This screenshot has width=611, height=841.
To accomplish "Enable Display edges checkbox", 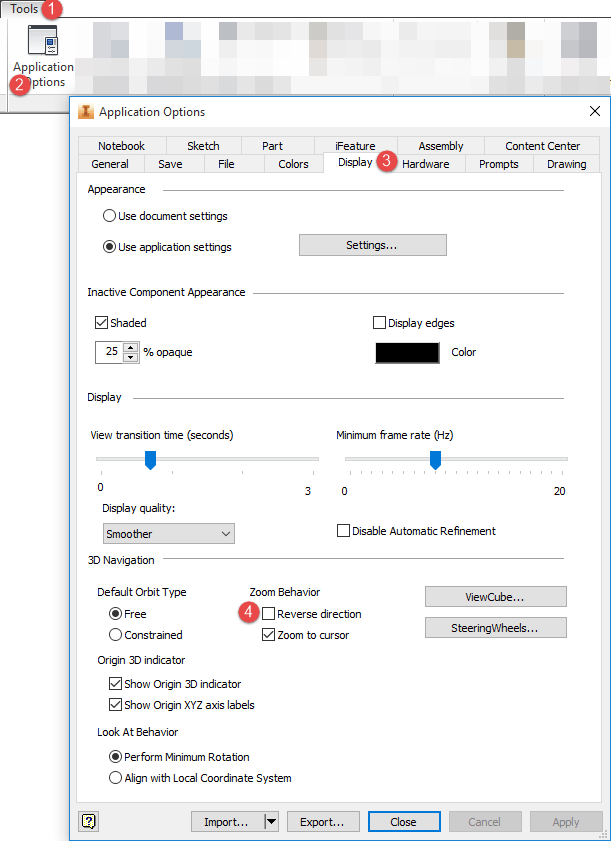I will point(379,323).
